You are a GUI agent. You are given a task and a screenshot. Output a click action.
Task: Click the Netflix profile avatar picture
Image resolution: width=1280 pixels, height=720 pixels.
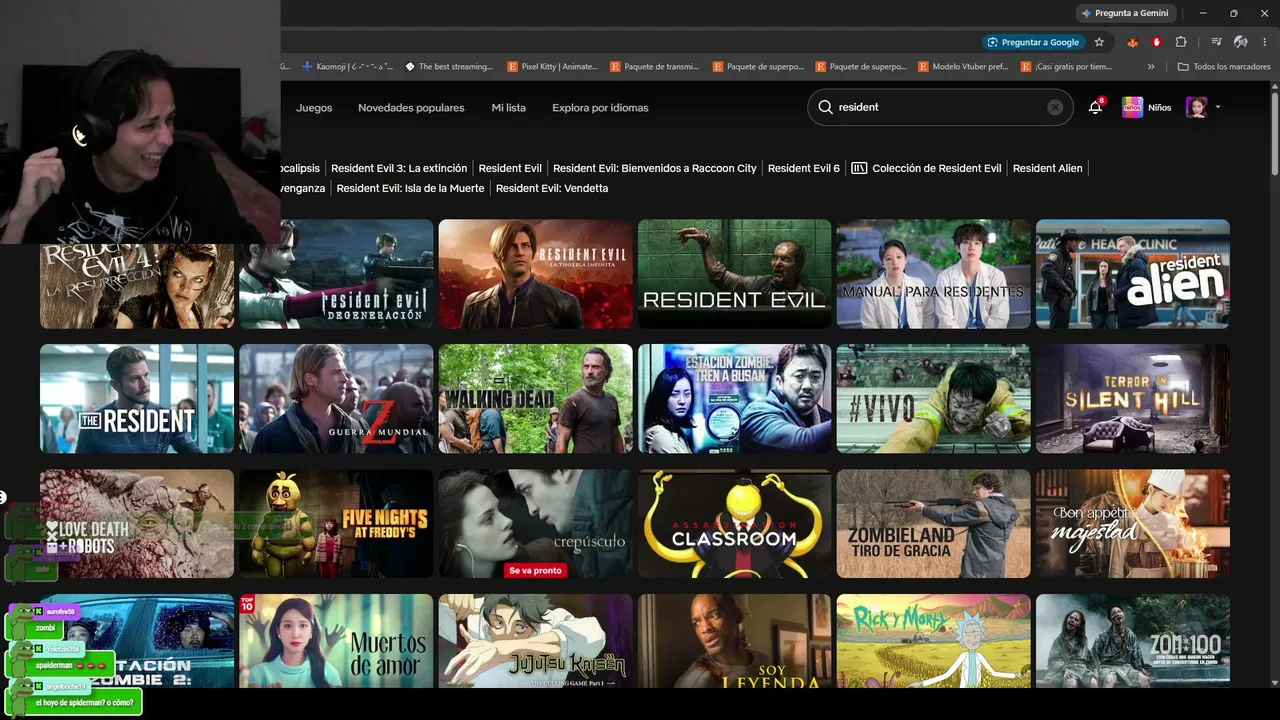coord(1196,107)
